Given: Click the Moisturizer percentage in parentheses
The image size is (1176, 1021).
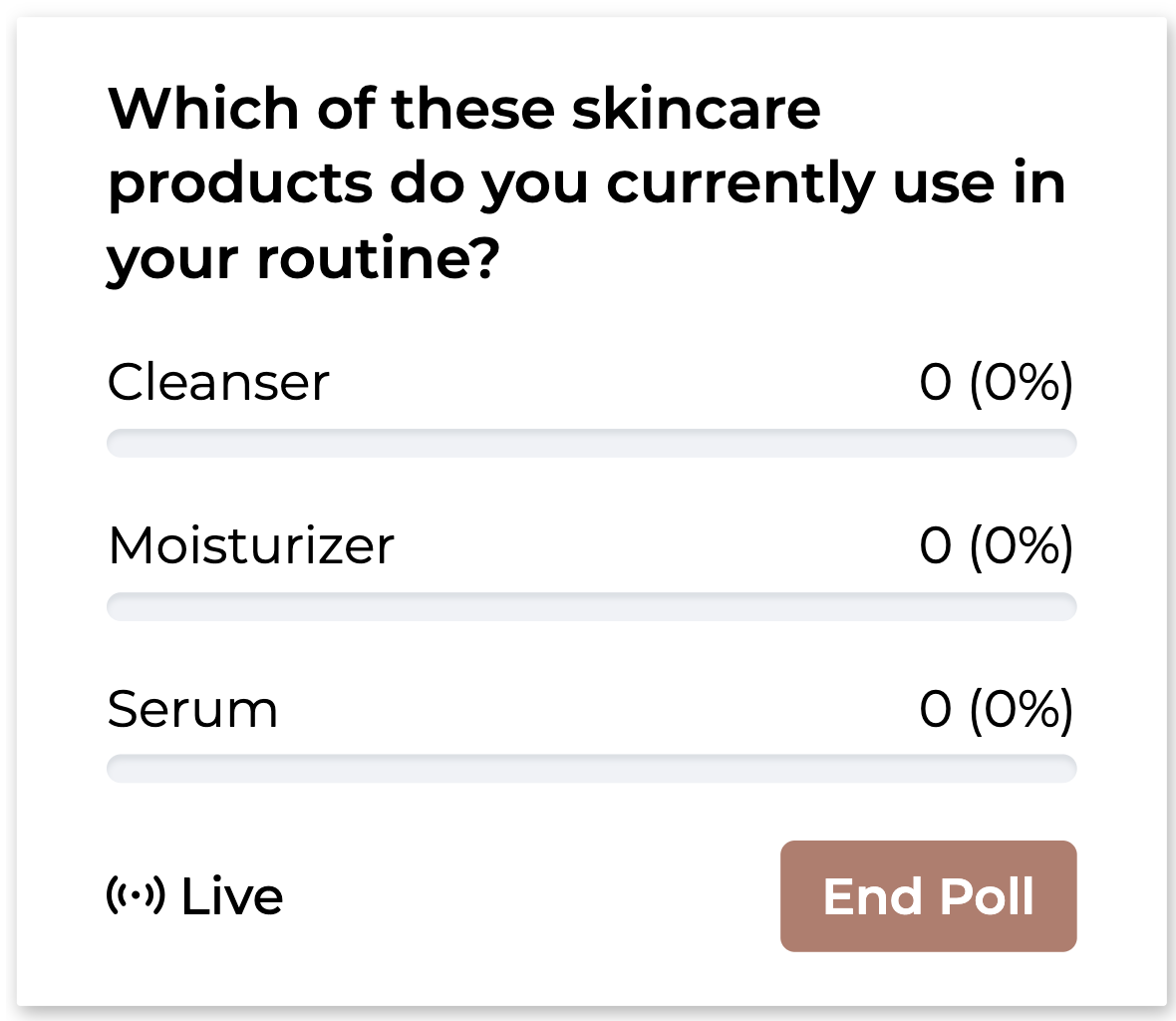Looking at the screenshot, I should tap(1021, 545).
